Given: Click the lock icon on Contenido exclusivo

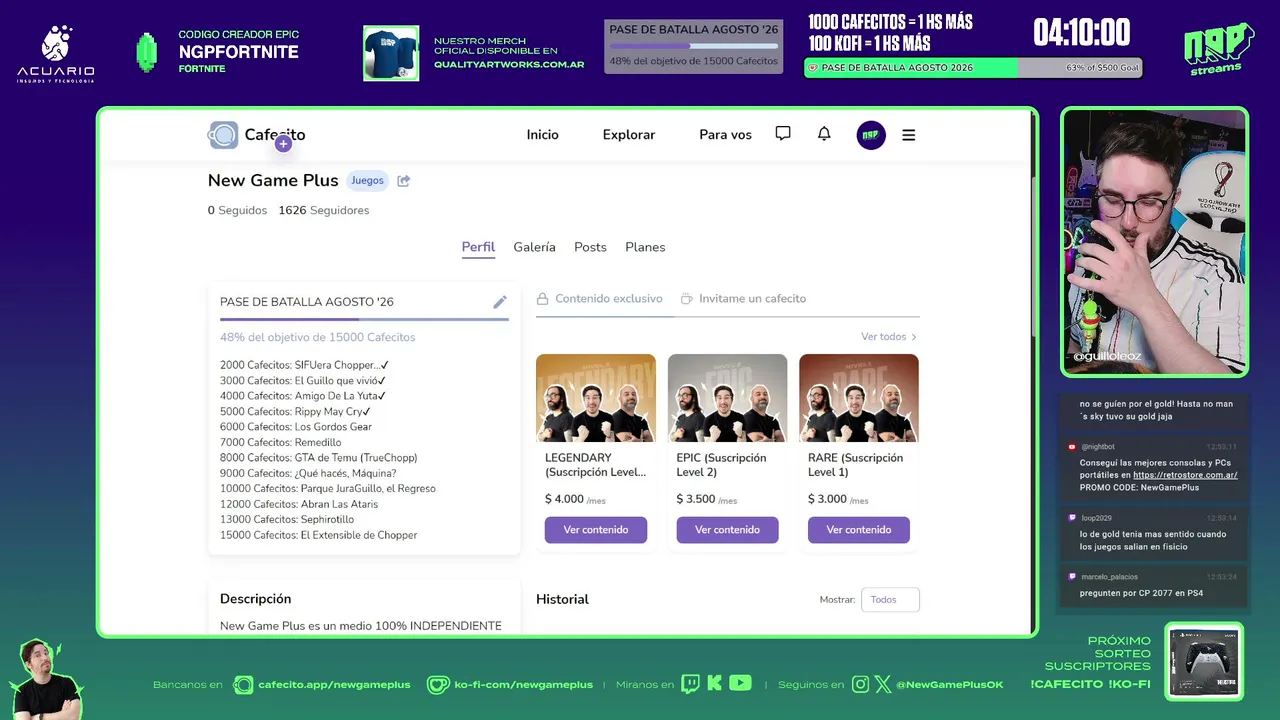Looking at the screenshot, I should [543, 299].
